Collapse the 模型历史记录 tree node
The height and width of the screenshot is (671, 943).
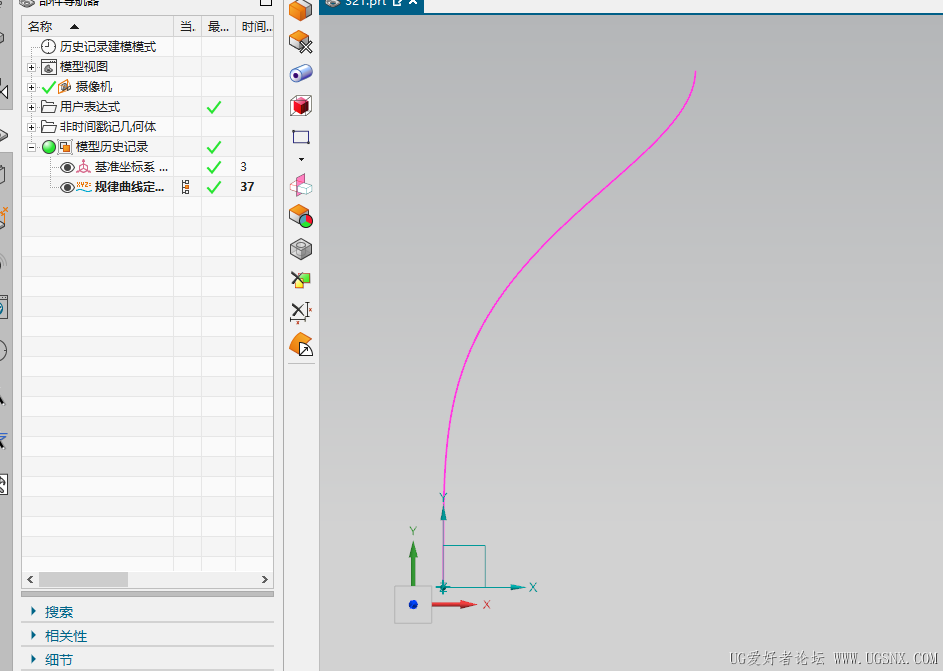click(x=31, y=147)
